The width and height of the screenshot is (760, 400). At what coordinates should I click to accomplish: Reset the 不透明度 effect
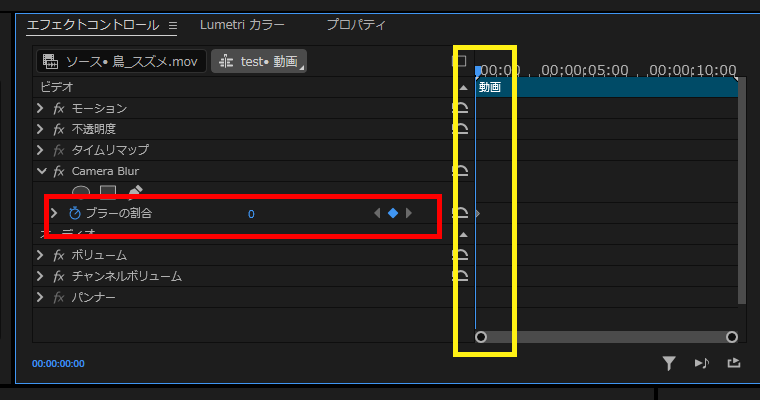pyautogui.click(x=460, y=129)
